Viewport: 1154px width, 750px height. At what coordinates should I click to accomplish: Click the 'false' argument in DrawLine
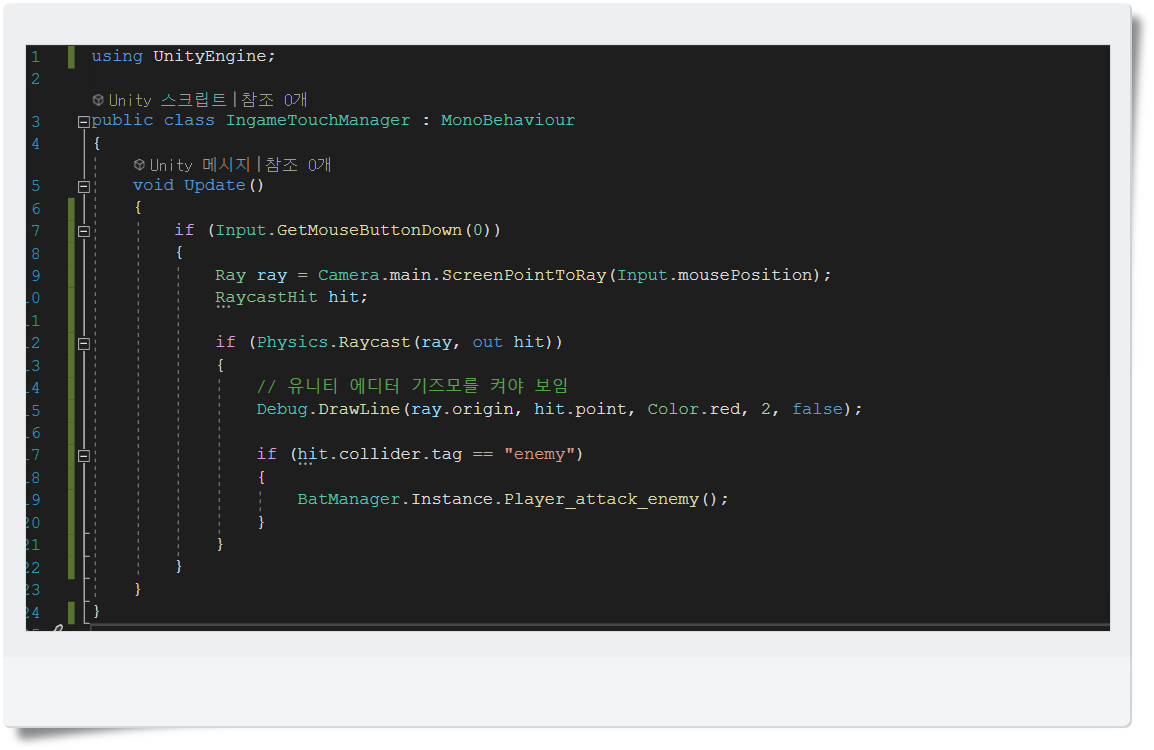817,409
